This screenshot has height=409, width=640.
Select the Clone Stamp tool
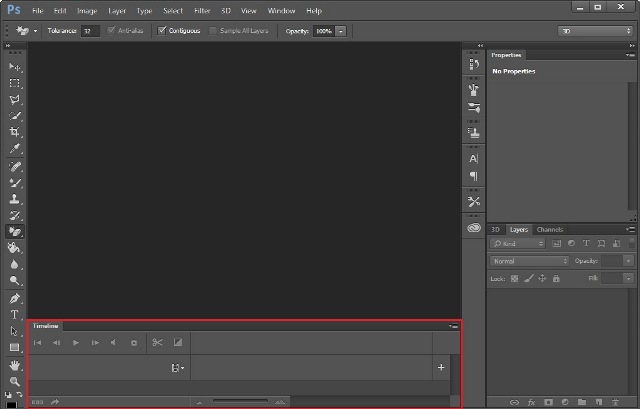pyautogui.click(x=15, y=199)
